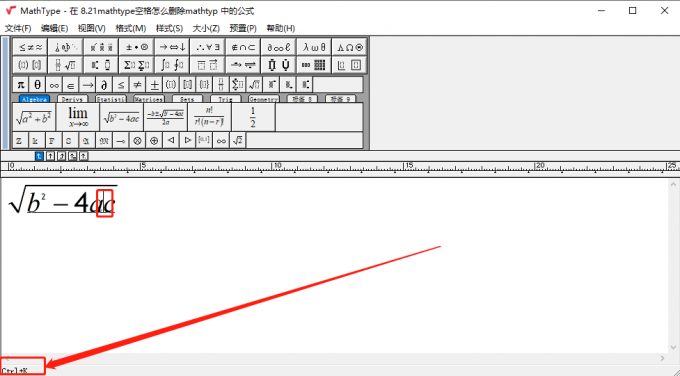Open the subscript and superscript templates palette
The height and width of the screenshot is (376, 680).
[101, 65]
